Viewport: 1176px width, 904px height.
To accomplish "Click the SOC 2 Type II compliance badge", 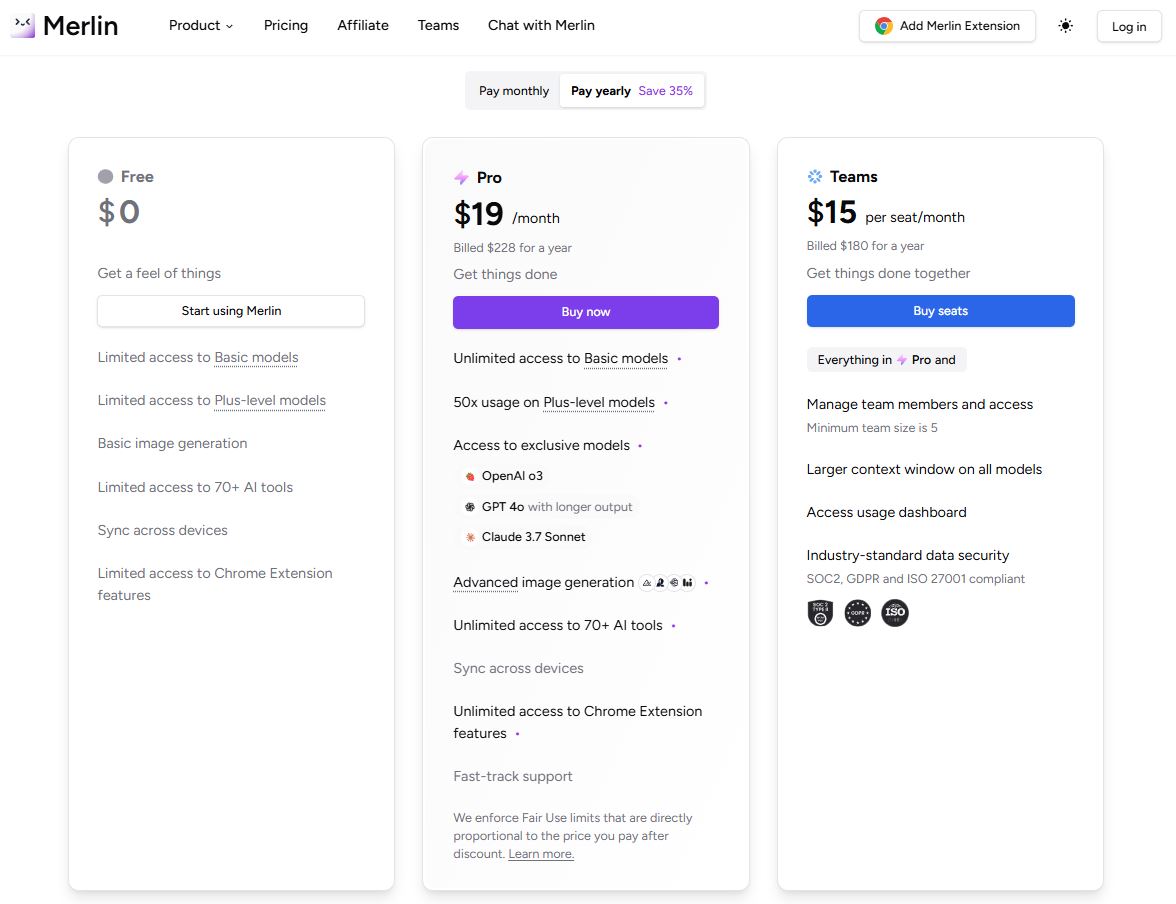I will pyautogui.click(x=820, y=612).
